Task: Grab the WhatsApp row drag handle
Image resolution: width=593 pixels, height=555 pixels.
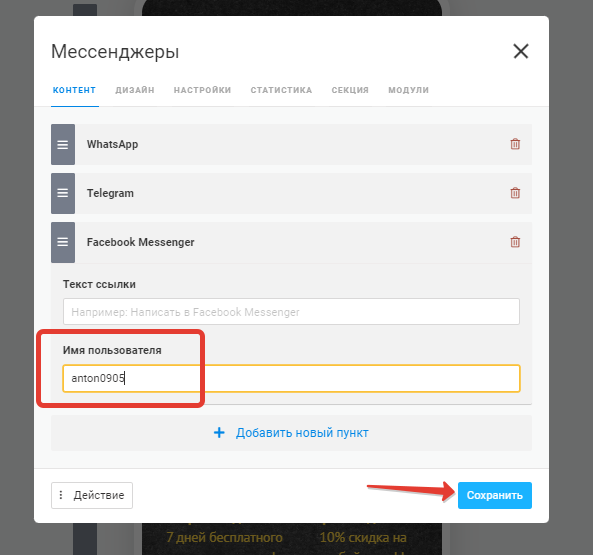Action: [63, 144]
